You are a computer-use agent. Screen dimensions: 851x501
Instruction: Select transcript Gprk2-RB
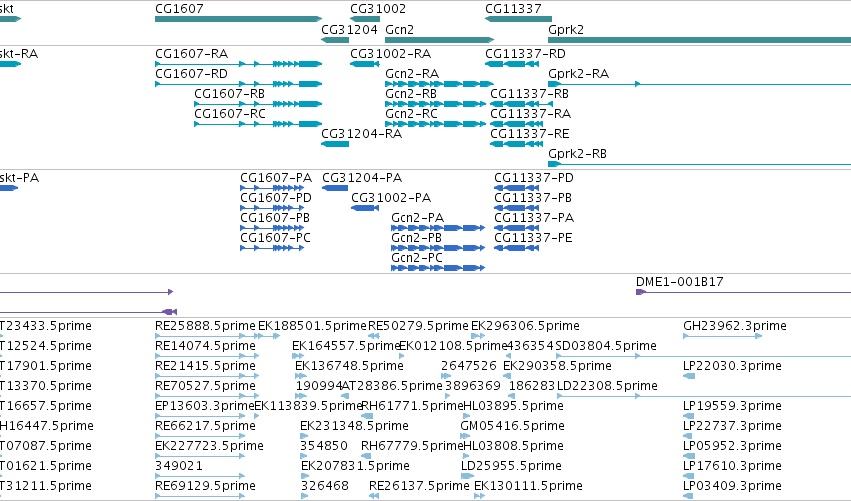(700, 164)
